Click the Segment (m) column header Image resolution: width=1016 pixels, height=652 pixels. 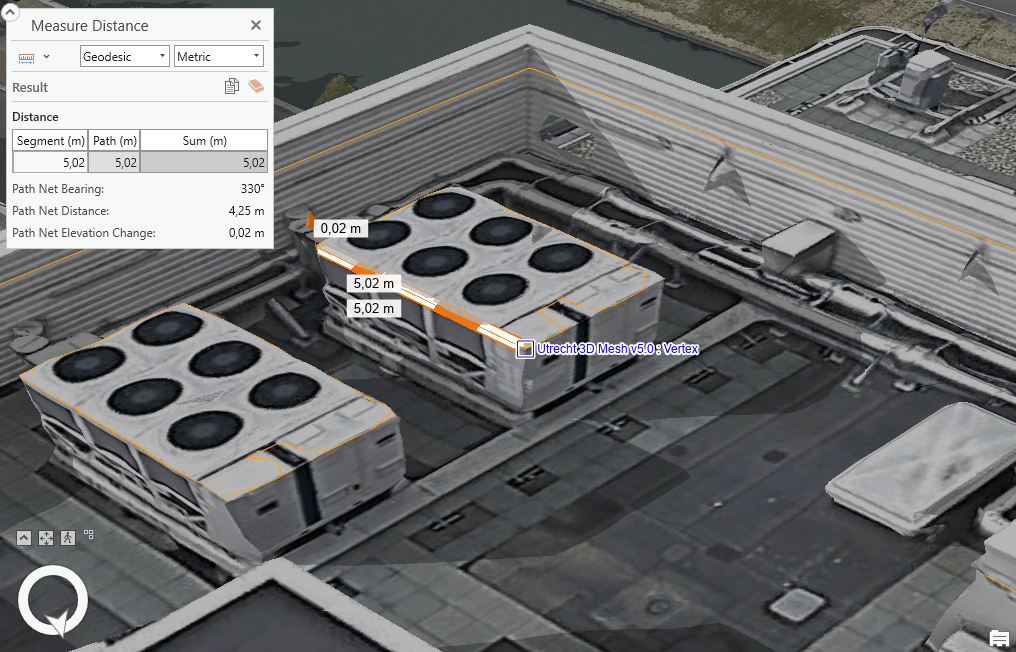pos(49,140)
